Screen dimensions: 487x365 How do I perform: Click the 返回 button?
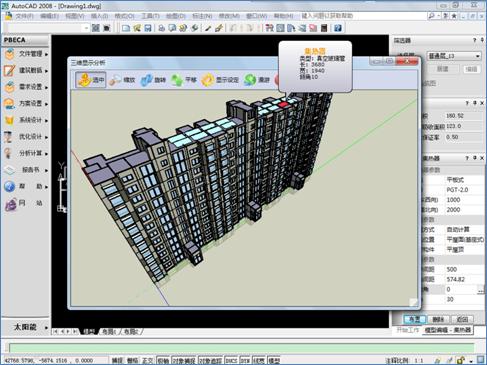(x=462, y=319)
